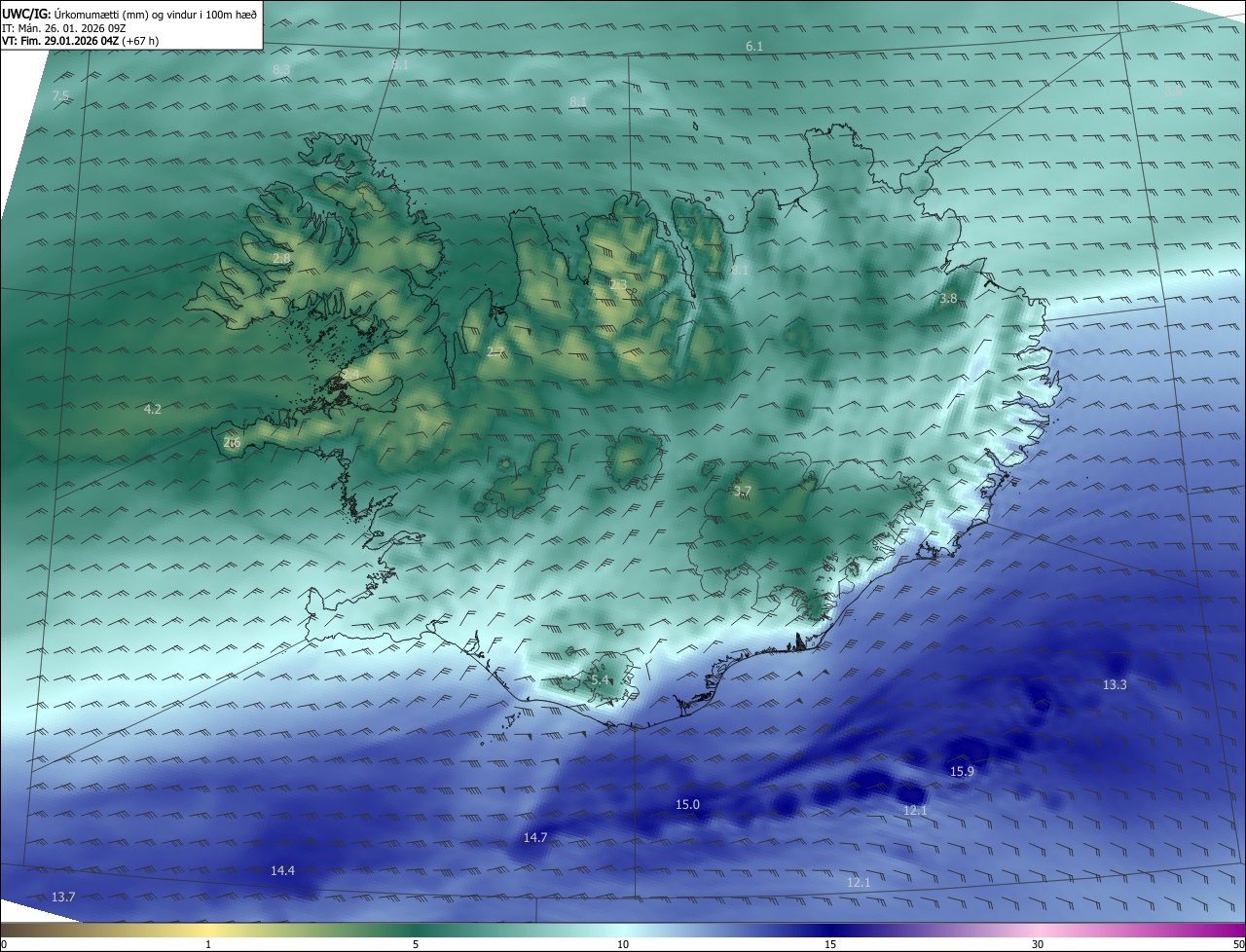Click the 3.8 map value label
1246x952 pixels.
[948, 298]
